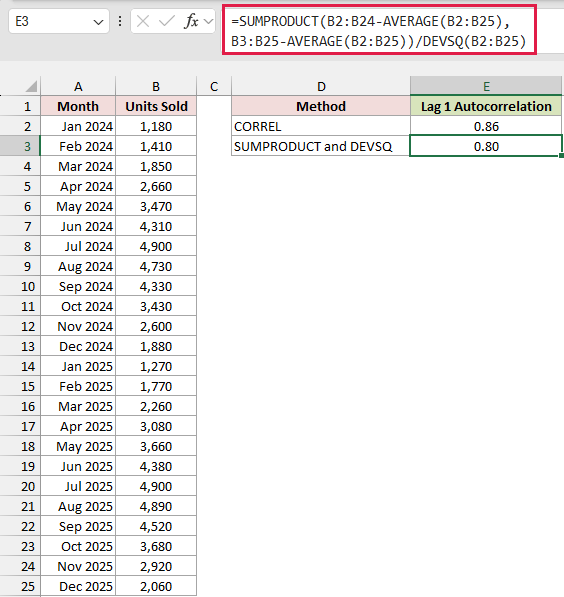Select the units cell 1,410

[156, 146]
